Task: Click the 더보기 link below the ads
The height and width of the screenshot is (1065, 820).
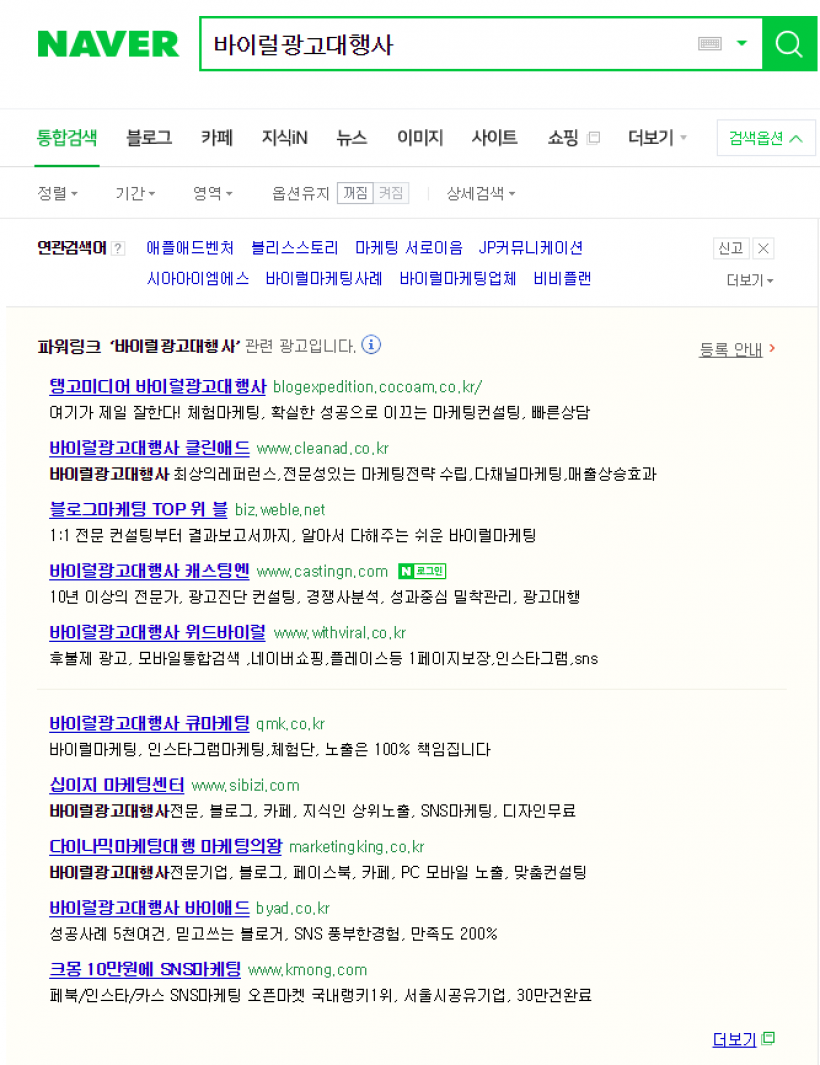Action: coord(734,1039)
